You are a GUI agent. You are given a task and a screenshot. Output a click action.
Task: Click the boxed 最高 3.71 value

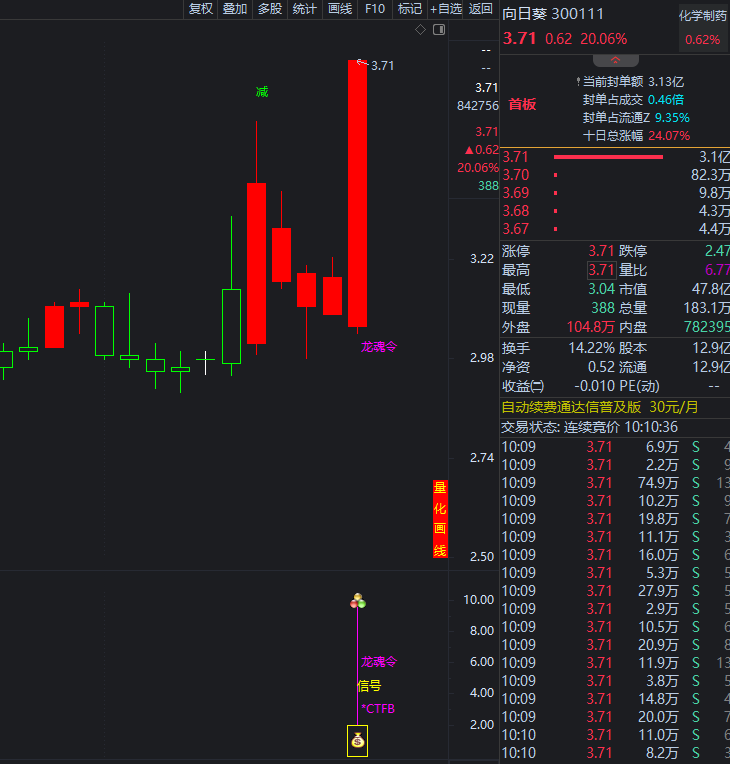601,270
